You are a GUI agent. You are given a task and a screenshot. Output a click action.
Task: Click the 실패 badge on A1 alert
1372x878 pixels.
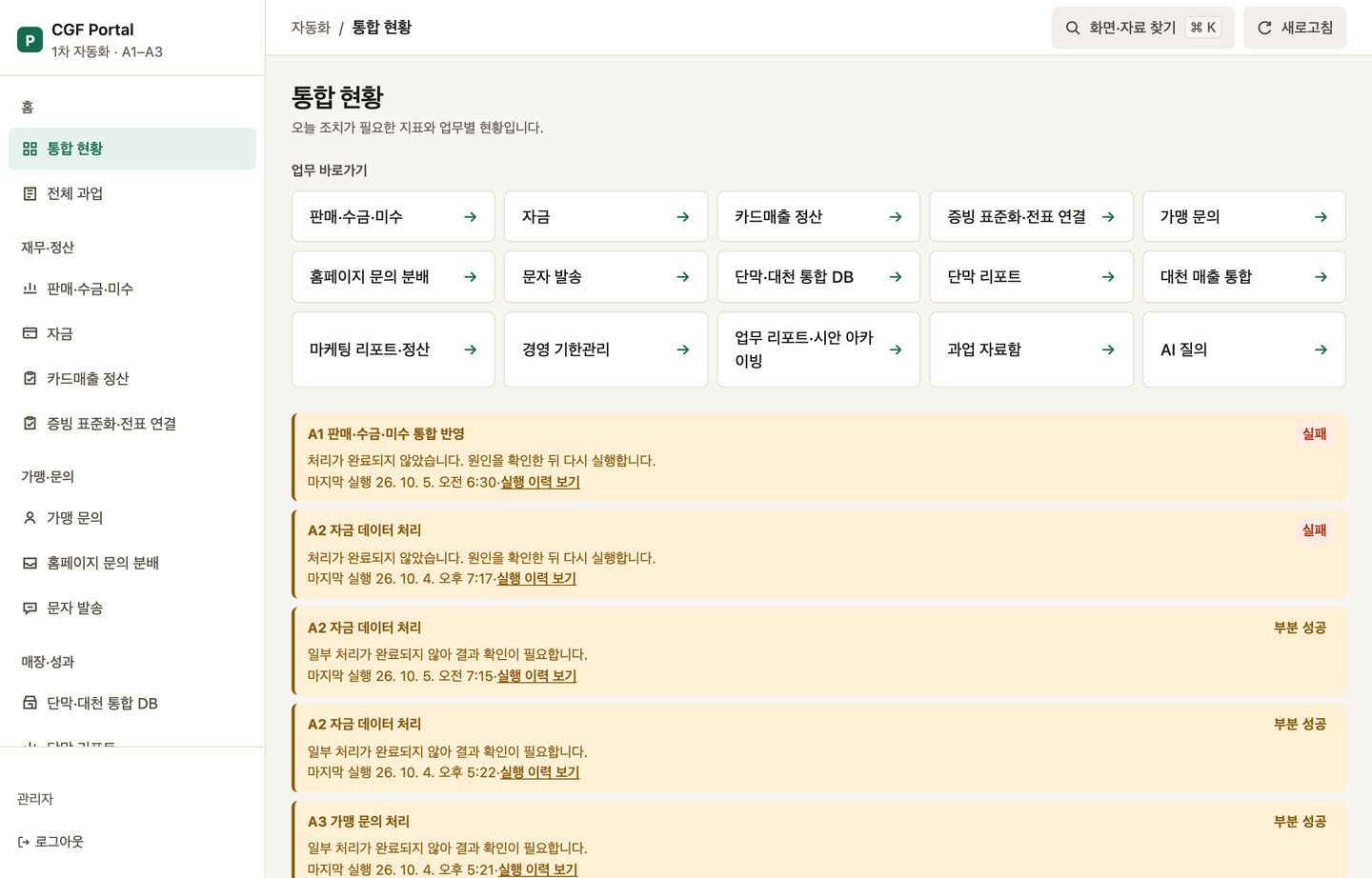1315,434
